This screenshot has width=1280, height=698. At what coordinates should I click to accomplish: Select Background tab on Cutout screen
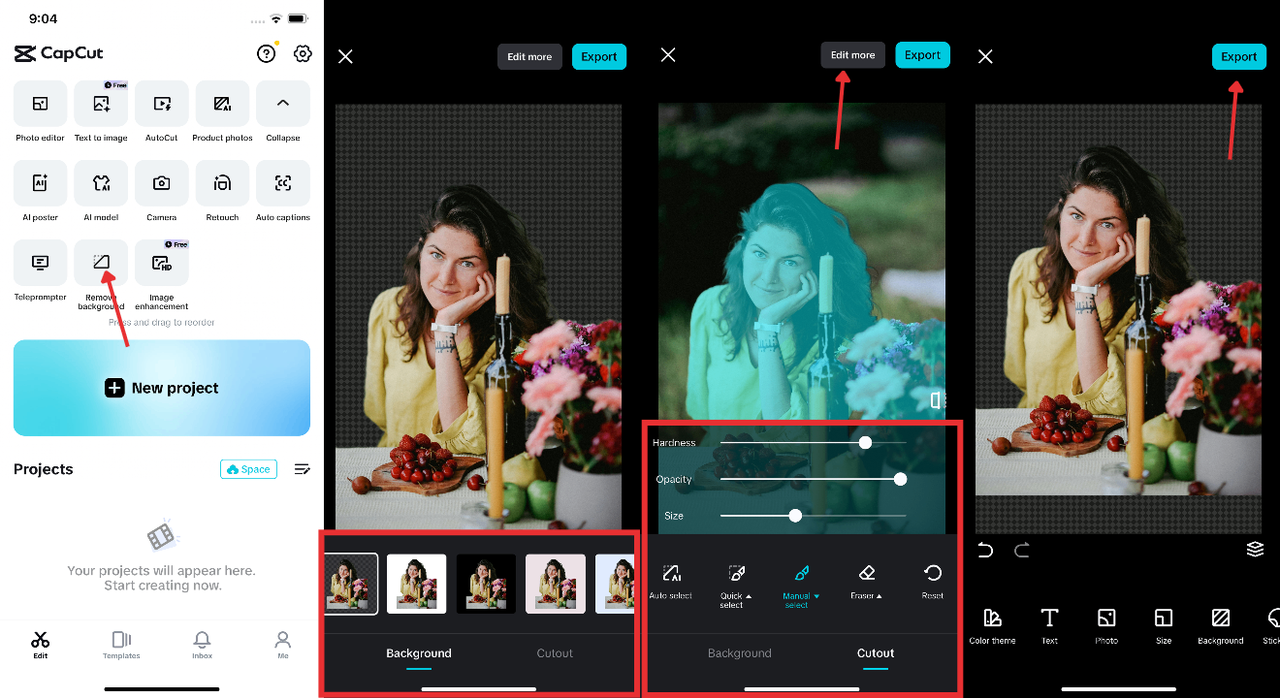click(740, 654)
